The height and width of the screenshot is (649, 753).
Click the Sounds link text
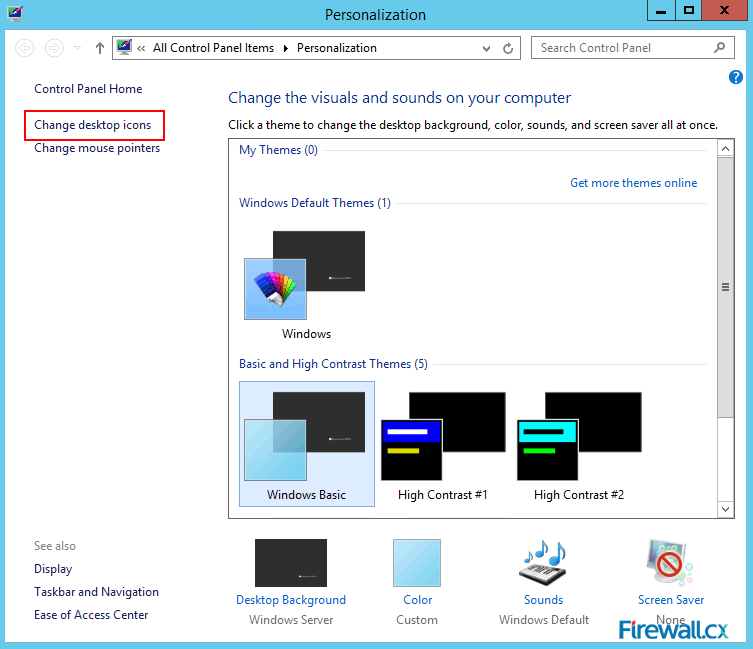click(x=544, y=600)
